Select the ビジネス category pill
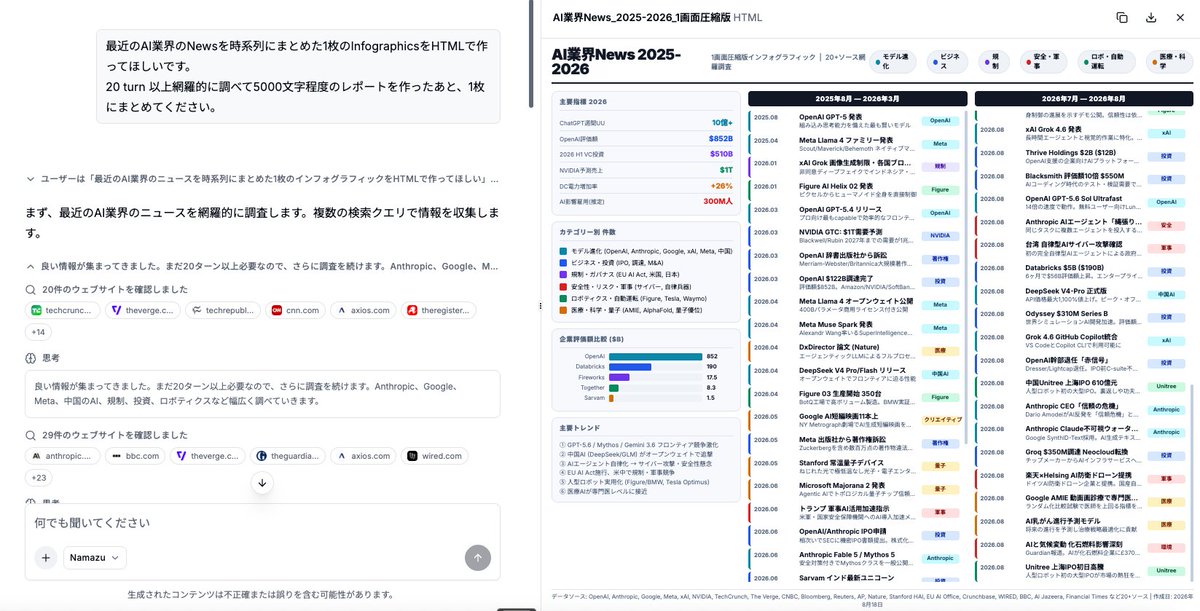This screenshot has height=611, width=1200. pyautogui.click(x=947, y=60)
